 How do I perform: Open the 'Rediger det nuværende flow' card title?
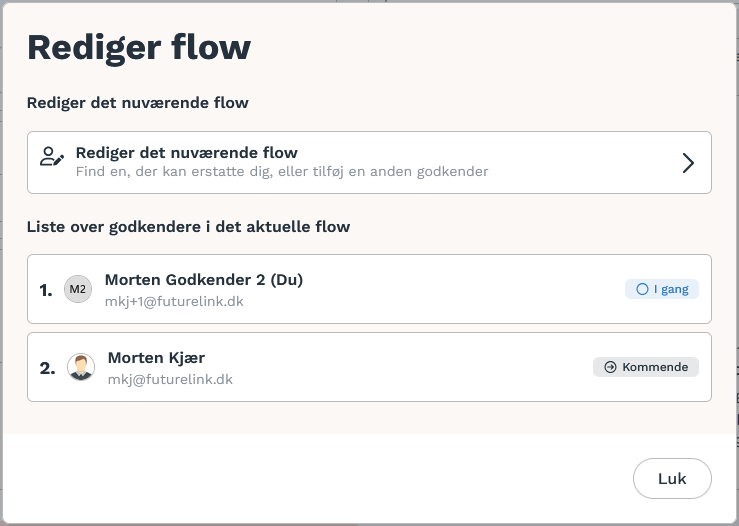click(187, 153)
